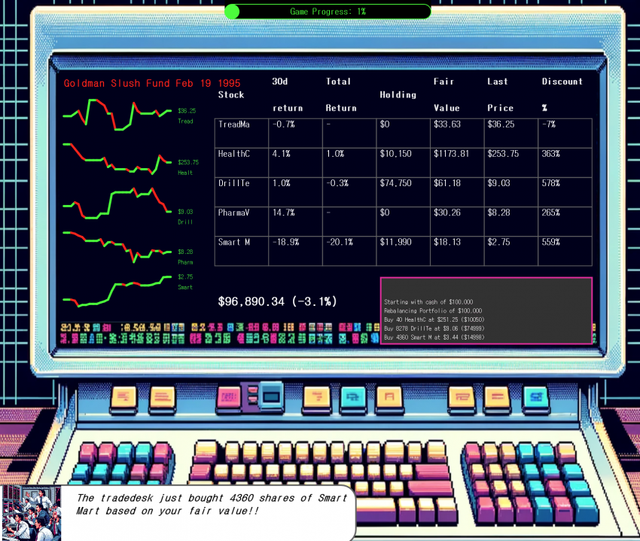Edit PharmaV fair value of $30.26
This screenshot has height=541, width=640.
(x=447, y=213)
